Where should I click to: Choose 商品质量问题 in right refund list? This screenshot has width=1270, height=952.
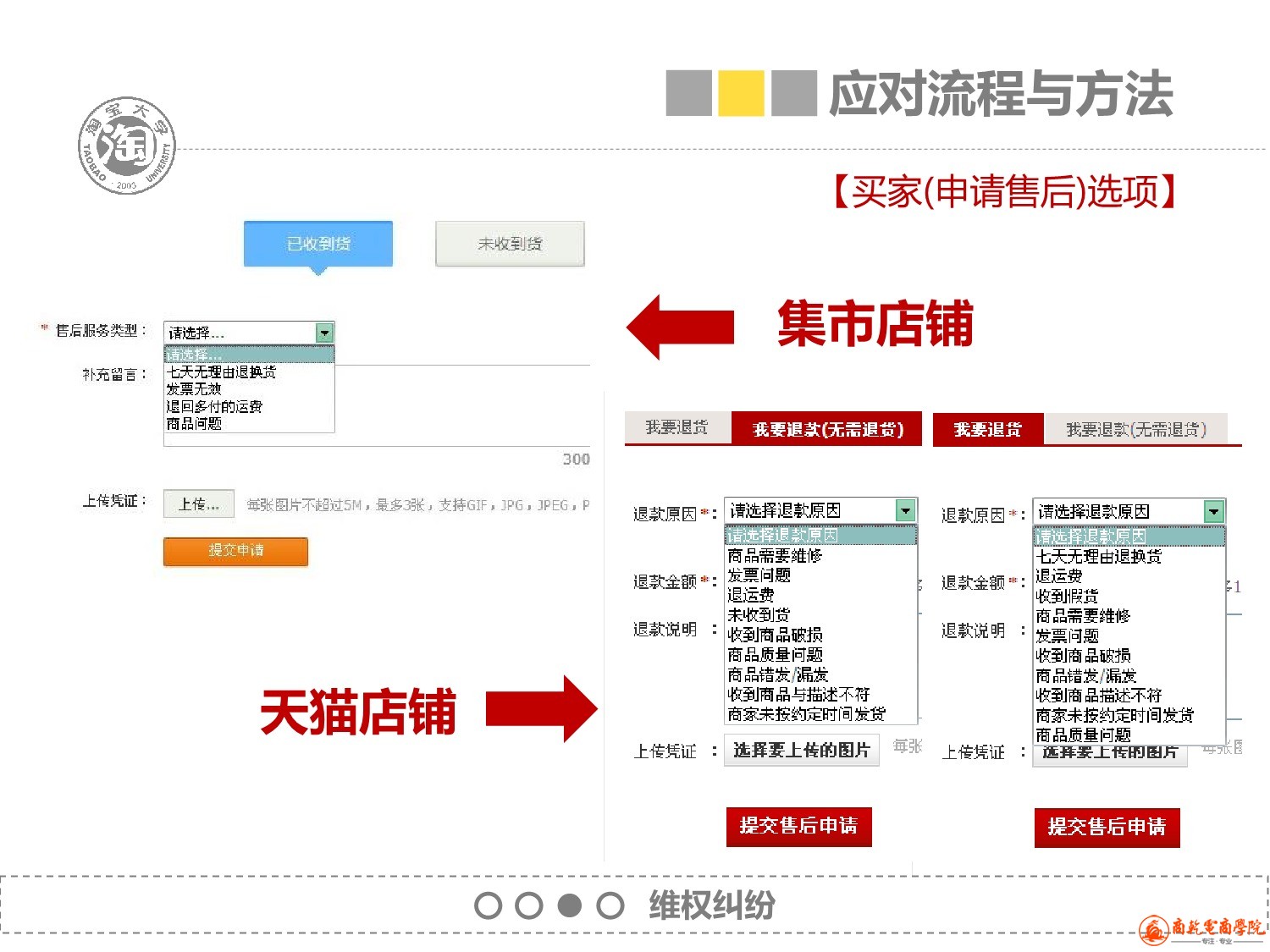tap(1129, 735)
